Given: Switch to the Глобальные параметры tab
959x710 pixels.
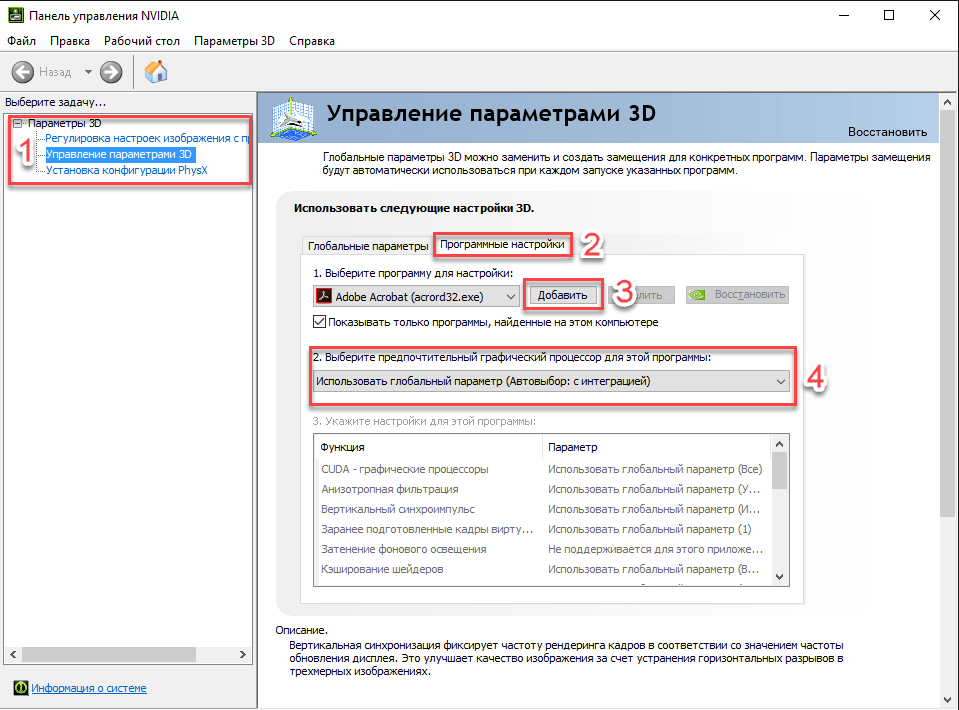Looking at the screenshot, I should pos(367,246).
